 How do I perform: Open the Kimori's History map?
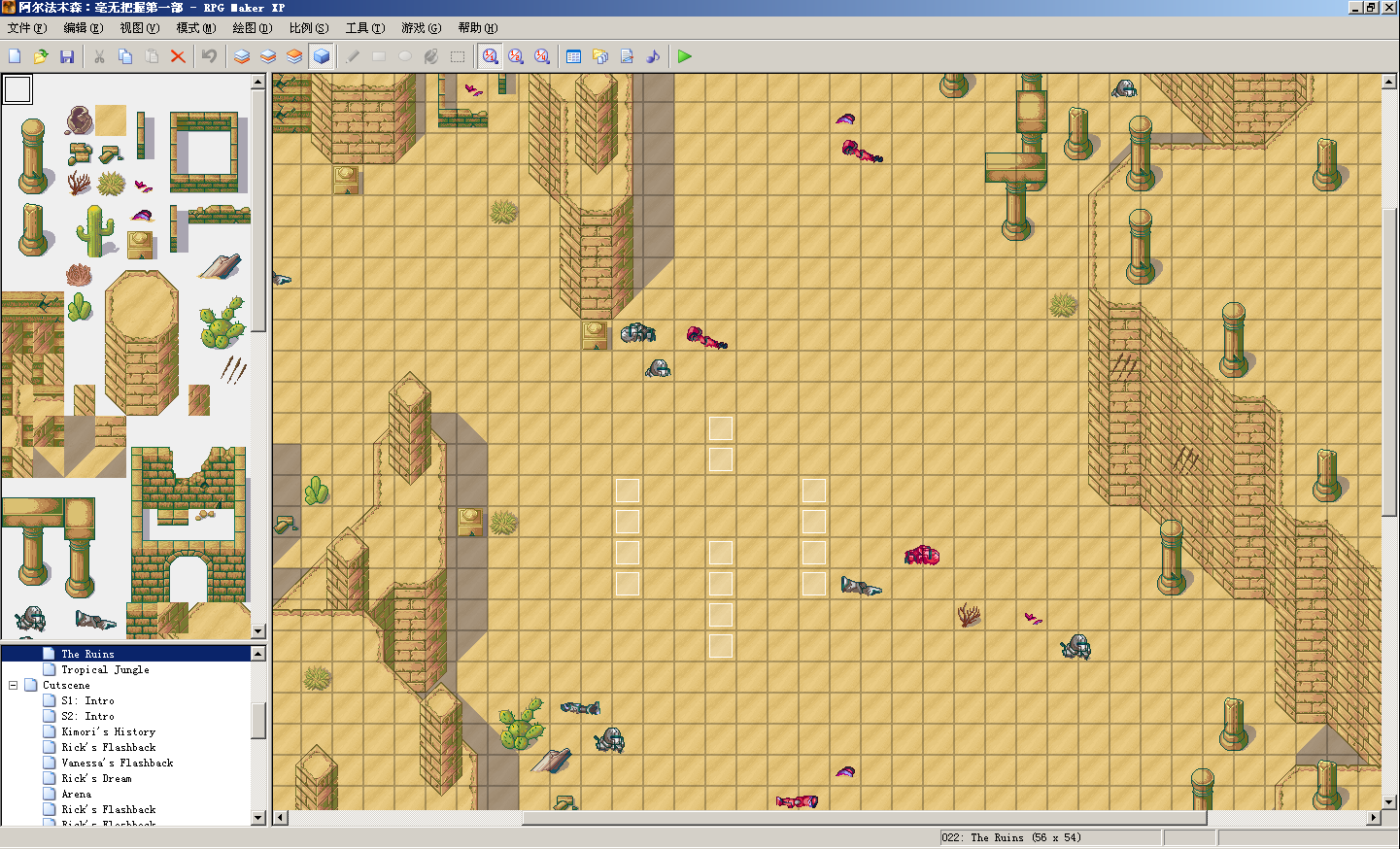(x=108, y=731)
